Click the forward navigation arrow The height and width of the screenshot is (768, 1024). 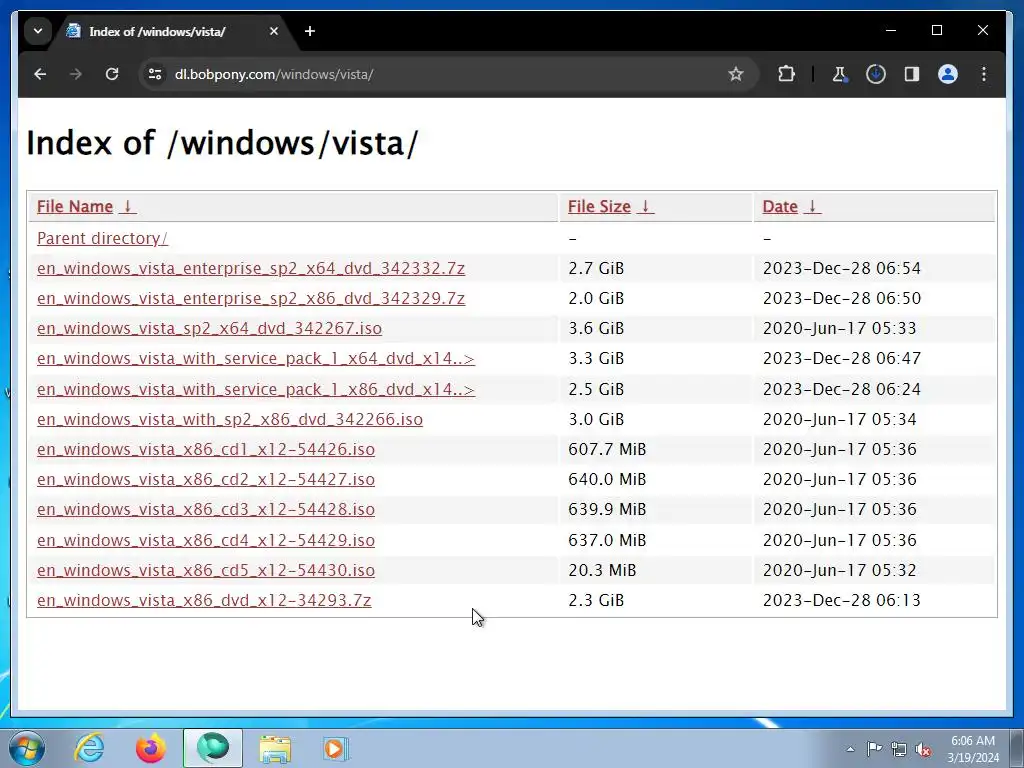tap(76, 74)
